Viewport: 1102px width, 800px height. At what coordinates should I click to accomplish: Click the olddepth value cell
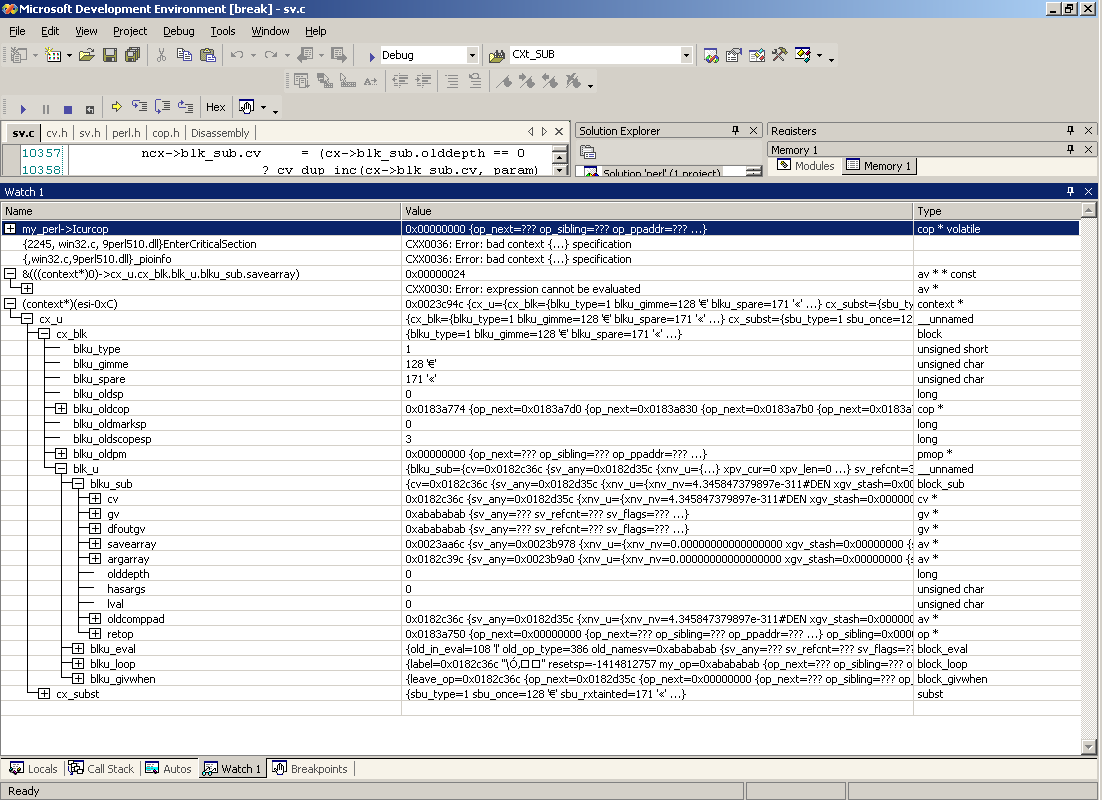pyautogui.click(x=657, y=574)
